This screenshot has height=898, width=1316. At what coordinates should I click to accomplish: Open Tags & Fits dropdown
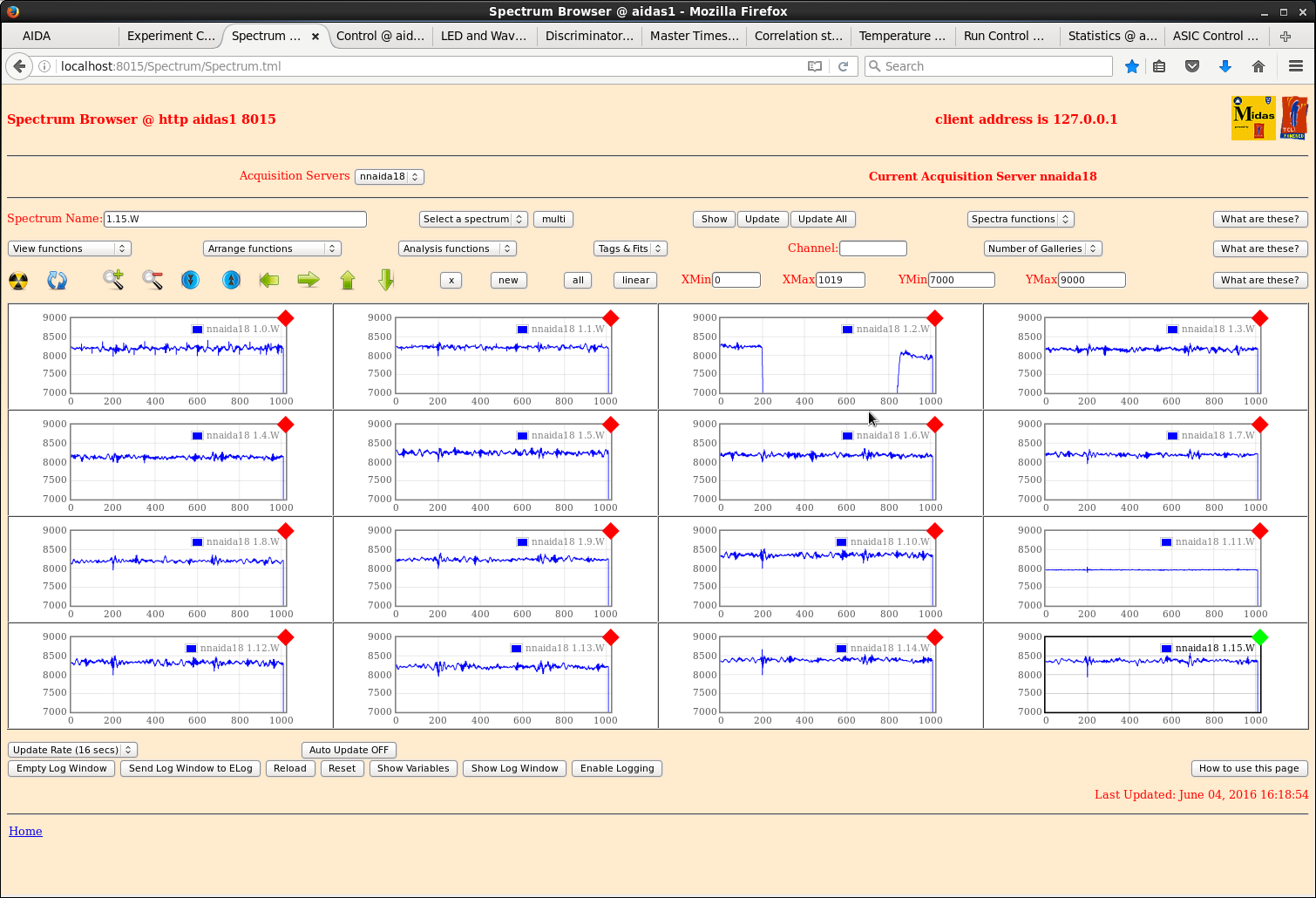point(630,248)
